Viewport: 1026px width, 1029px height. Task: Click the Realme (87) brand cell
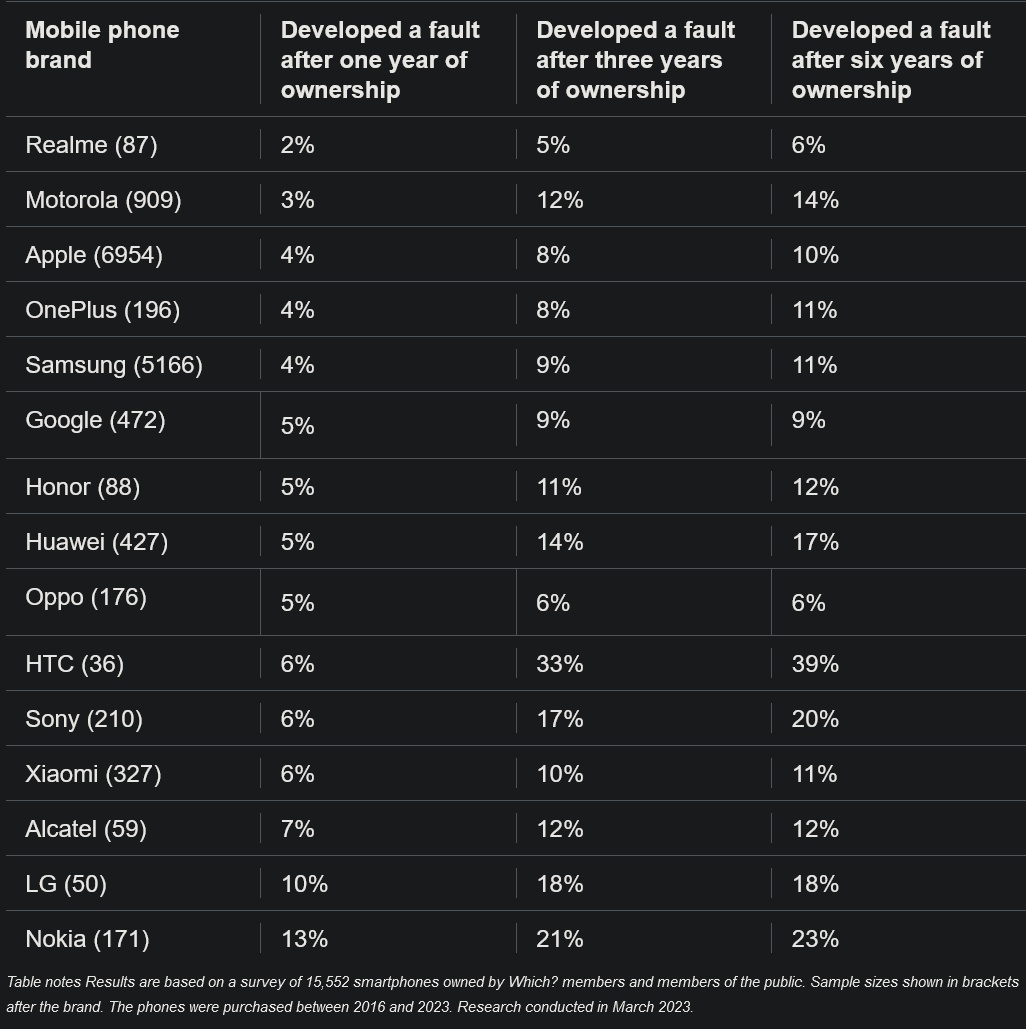(91, 145)
